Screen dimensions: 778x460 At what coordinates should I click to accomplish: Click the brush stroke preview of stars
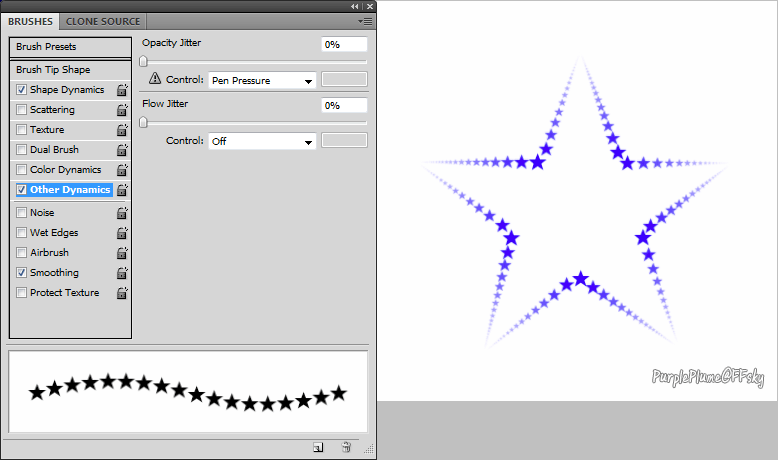pos(188,392)
